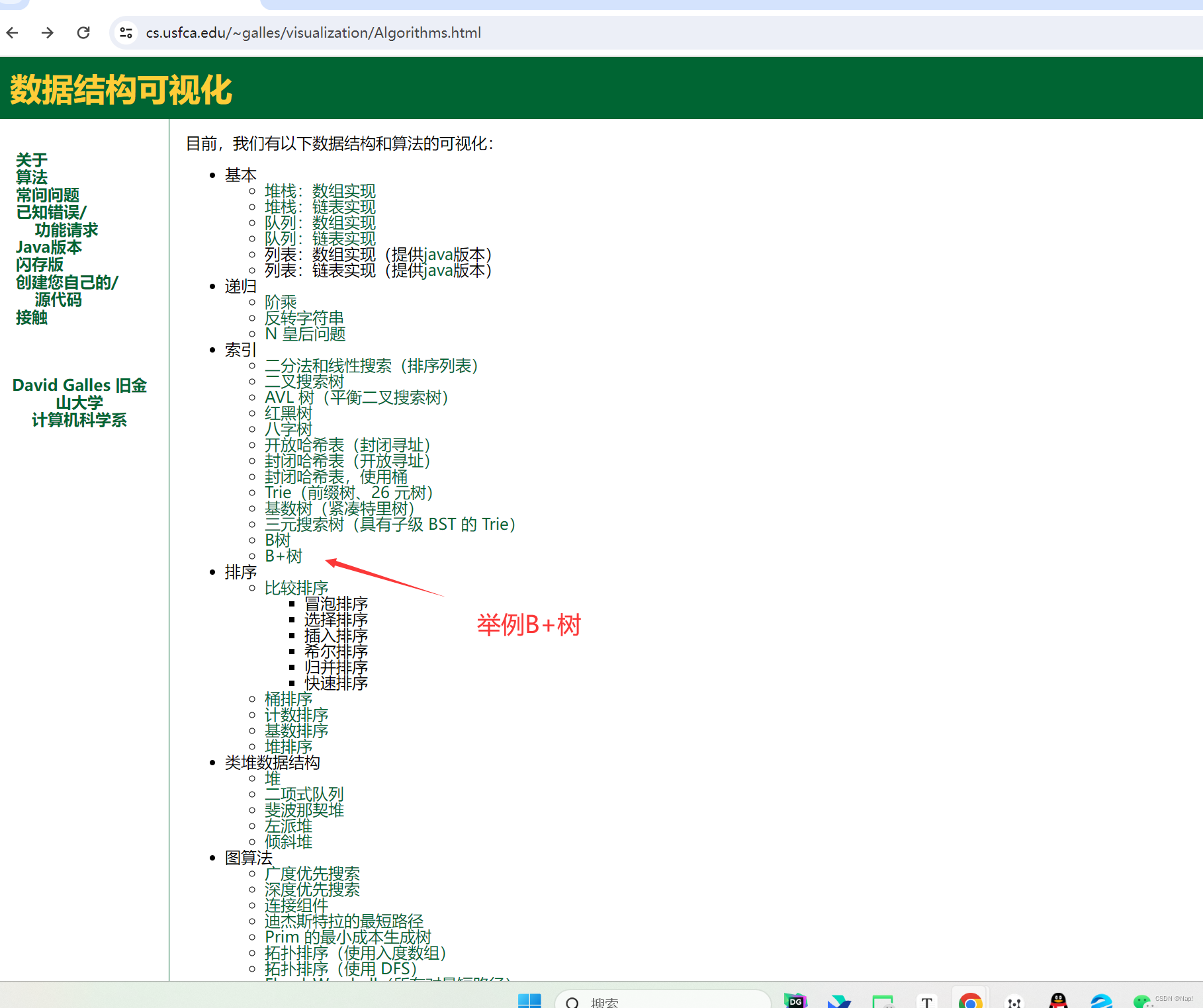
Task: Click the taskbar search box
Action: [663, 1001]
